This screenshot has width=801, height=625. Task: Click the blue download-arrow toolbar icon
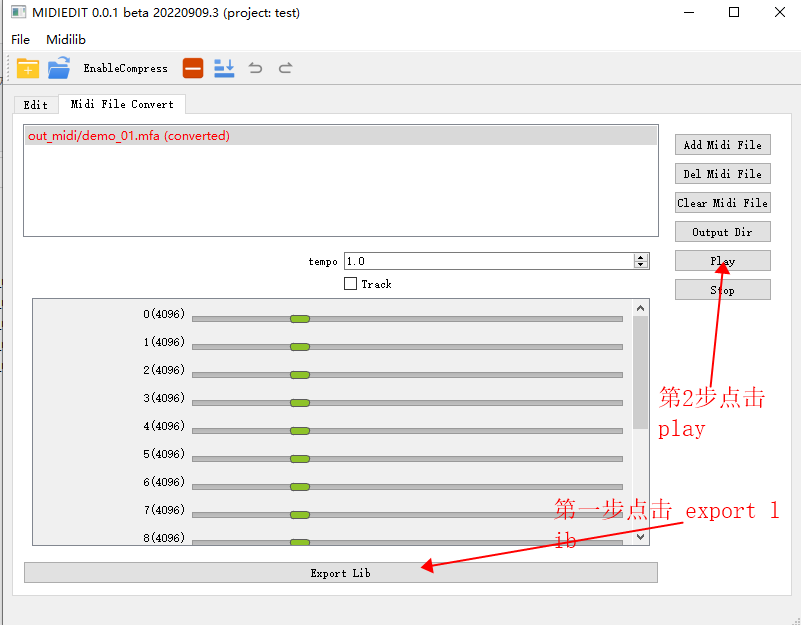pyautogui.click(x=224, y=68)
